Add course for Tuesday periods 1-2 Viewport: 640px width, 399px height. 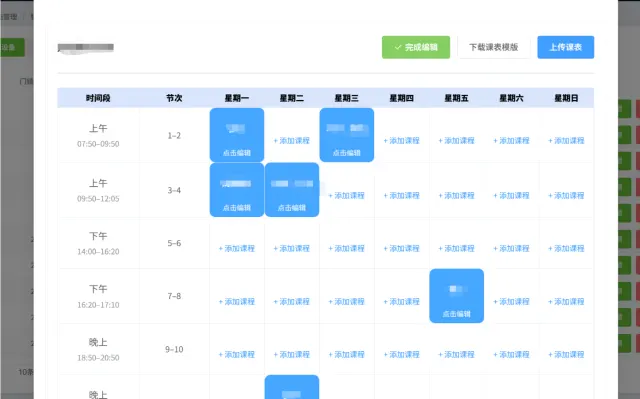pos(292,141)
